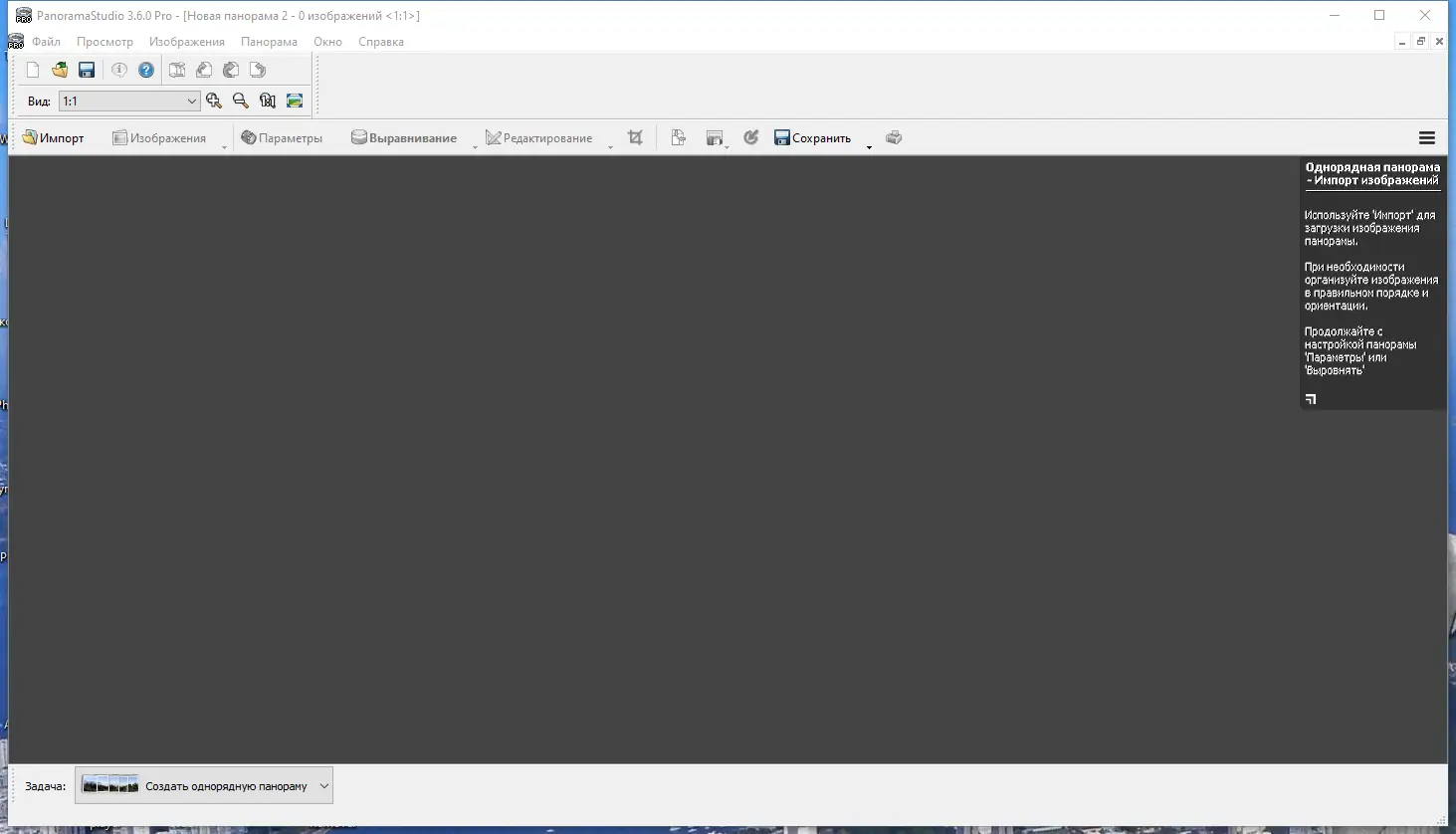Create a new panorama project via blank page icon

[x=32, y=69]
